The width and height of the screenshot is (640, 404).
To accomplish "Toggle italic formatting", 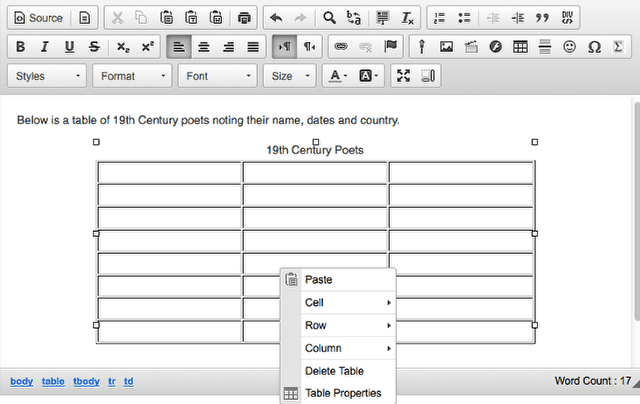I will click(45, 47).
